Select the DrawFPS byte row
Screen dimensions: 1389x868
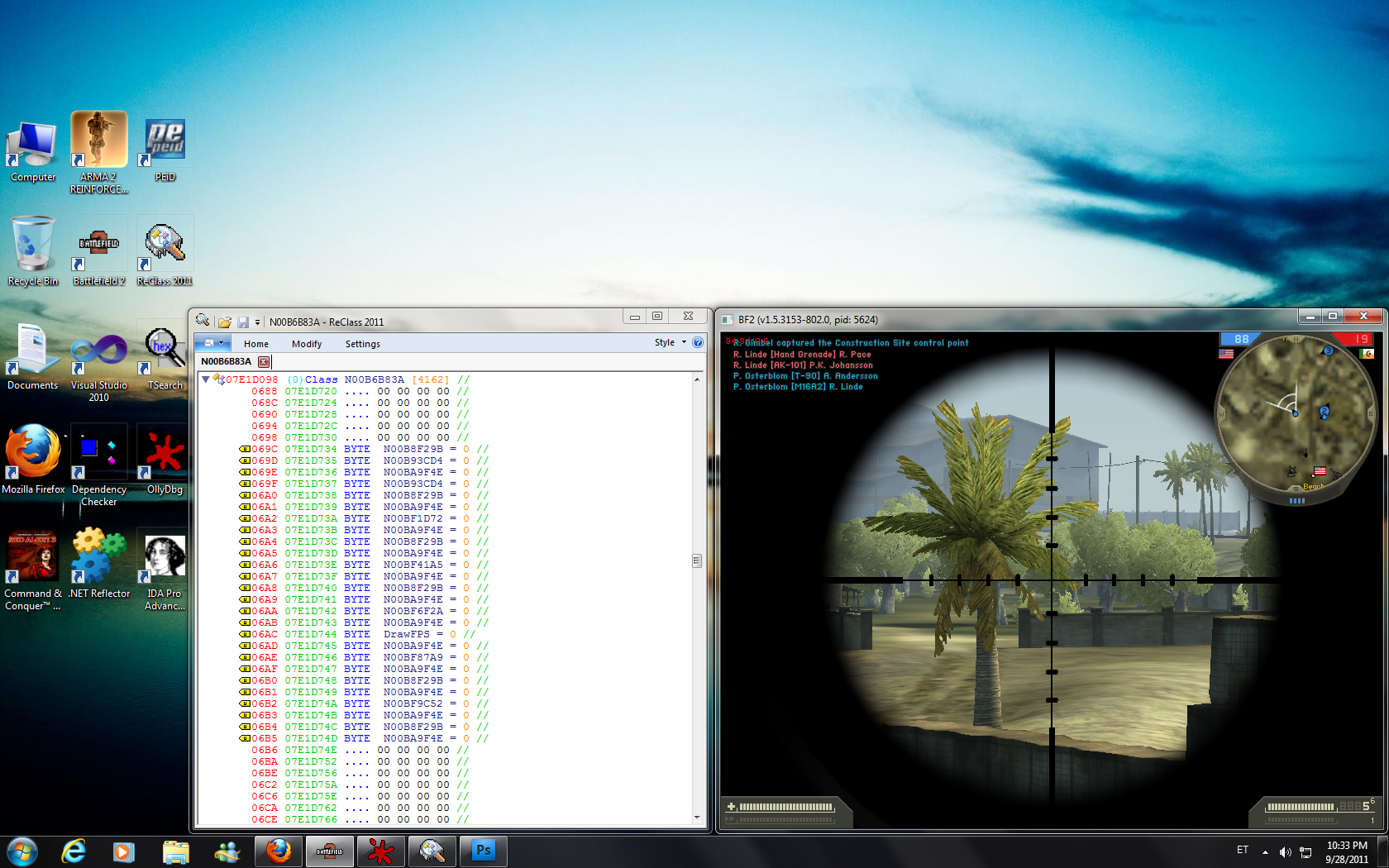tap(406, 634)
